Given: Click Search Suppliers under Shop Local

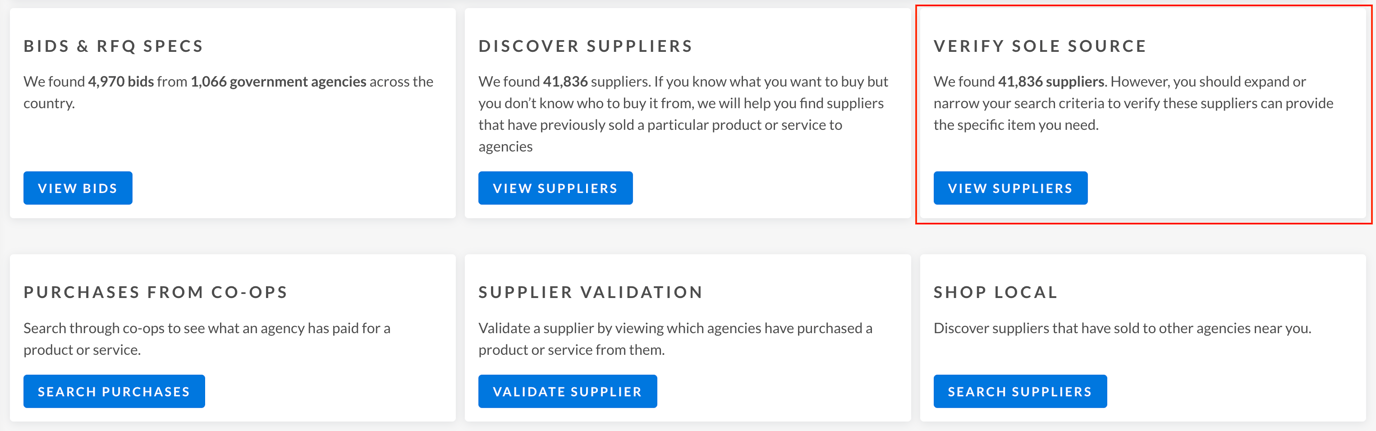Looking at the screenshot, I should pyautogui.click(x=1019, y=391).
